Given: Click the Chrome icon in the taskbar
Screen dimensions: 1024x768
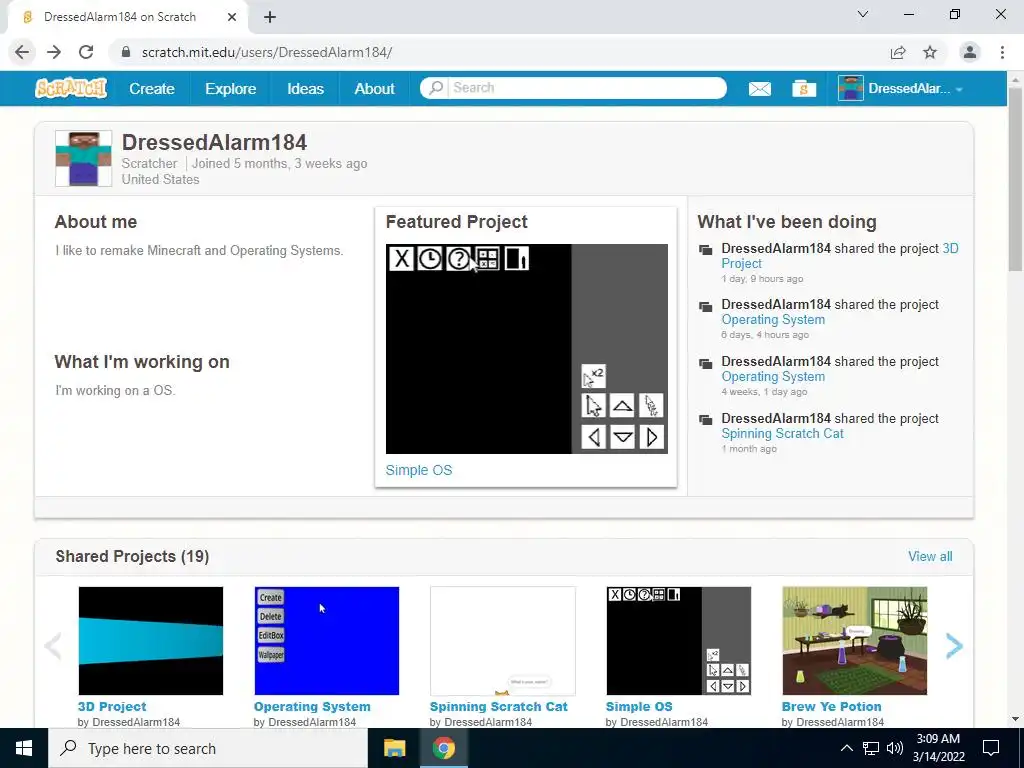Looking at the screenshot, I should [443, 748].
